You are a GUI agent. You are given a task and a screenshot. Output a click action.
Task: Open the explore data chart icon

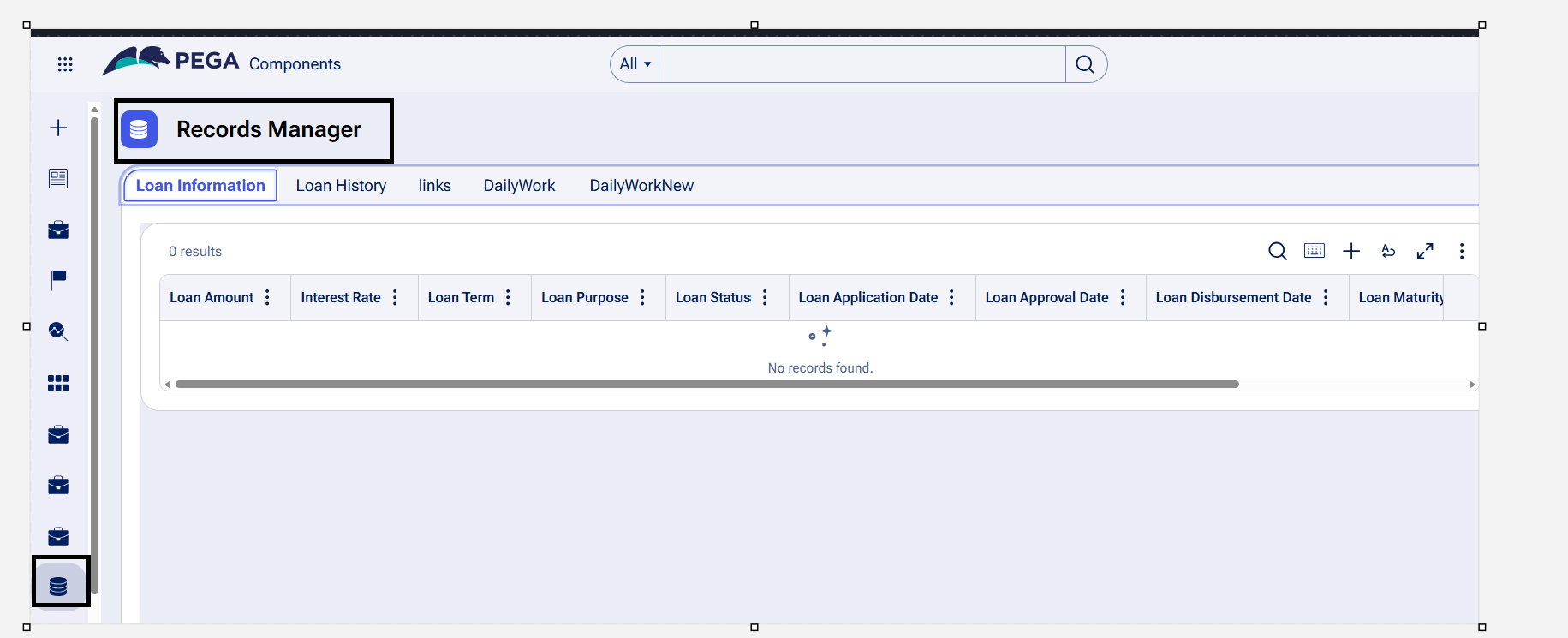58,331
